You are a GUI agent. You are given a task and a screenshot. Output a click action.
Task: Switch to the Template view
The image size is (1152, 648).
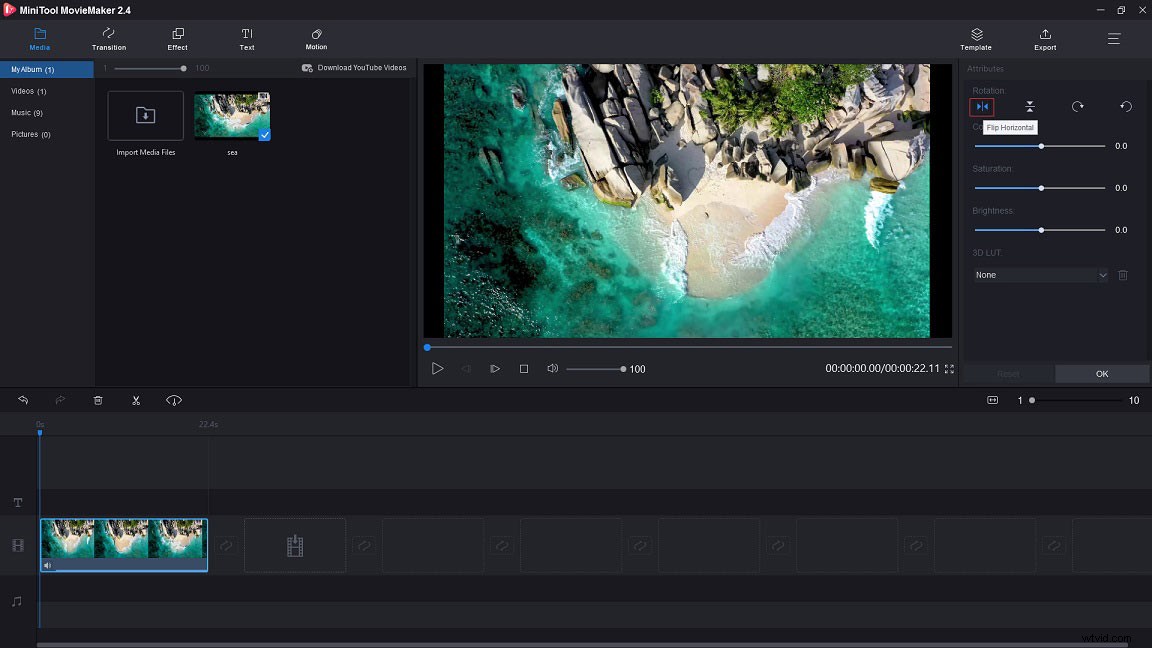[975, 40]
